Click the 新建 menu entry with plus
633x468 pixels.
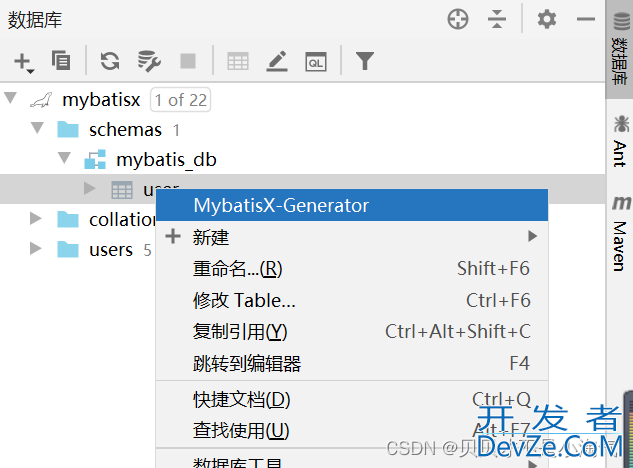(352, 237)
